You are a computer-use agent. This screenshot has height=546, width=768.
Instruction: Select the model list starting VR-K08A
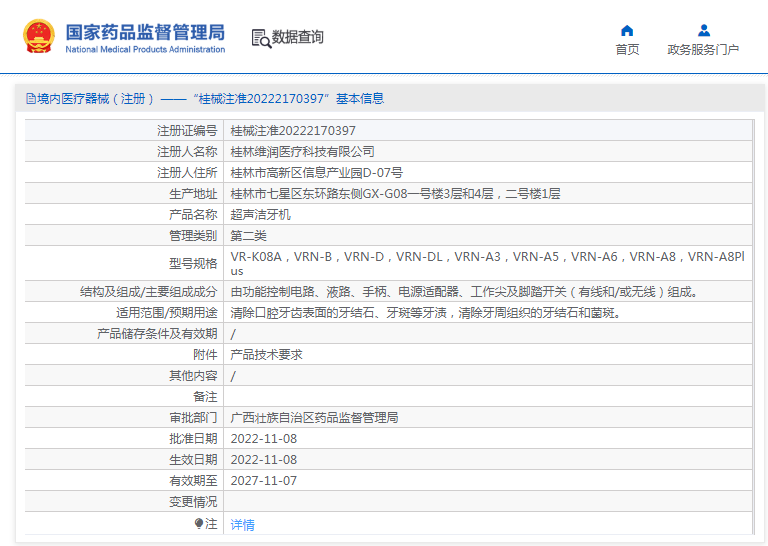pos(487,263)
